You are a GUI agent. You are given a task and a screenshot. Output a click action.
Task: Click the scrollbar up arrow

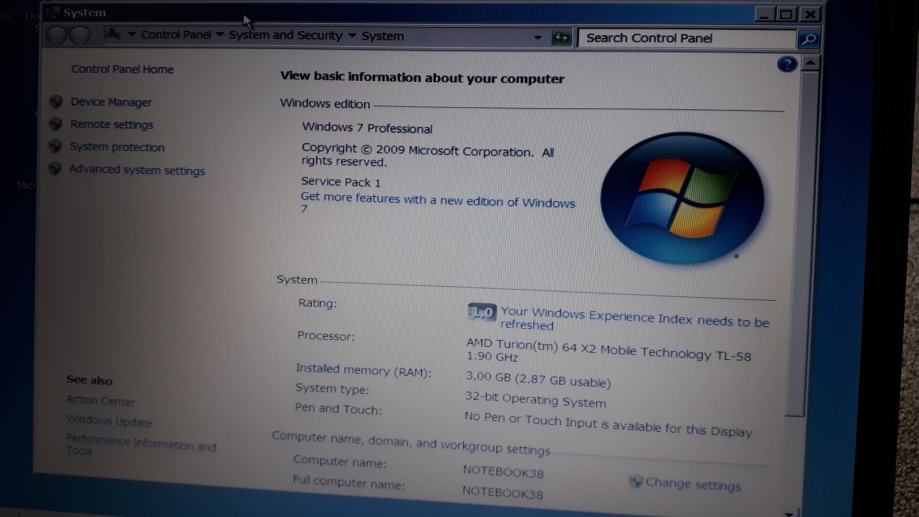coord(810,63)
